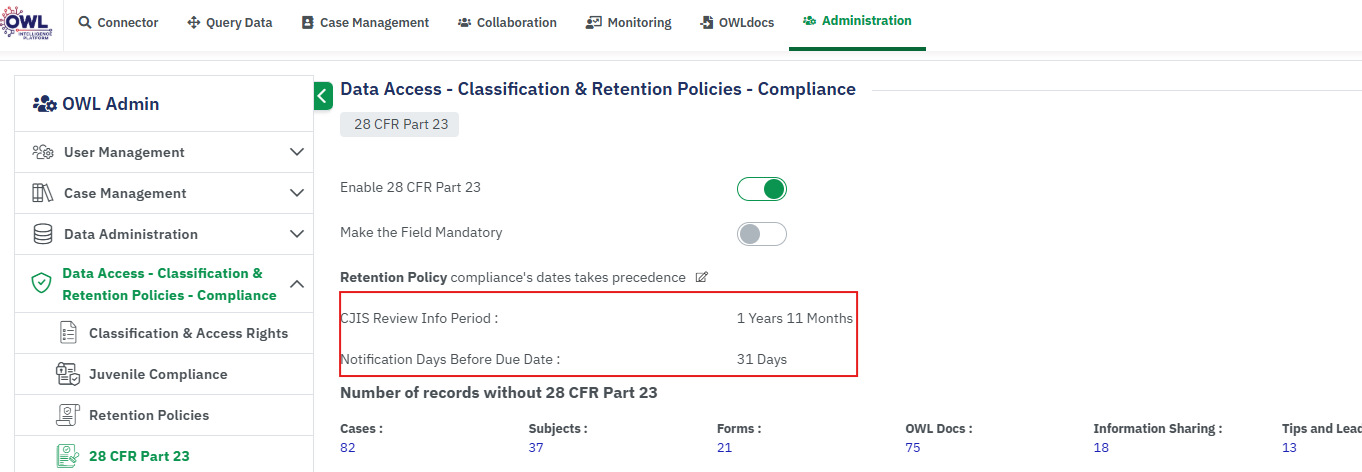Image resolution: width=1362 pixels, height=472 pixels.
Task: Disable the Enable 28 CFR Part 23 toggle
Action: [x=762, y=189]
